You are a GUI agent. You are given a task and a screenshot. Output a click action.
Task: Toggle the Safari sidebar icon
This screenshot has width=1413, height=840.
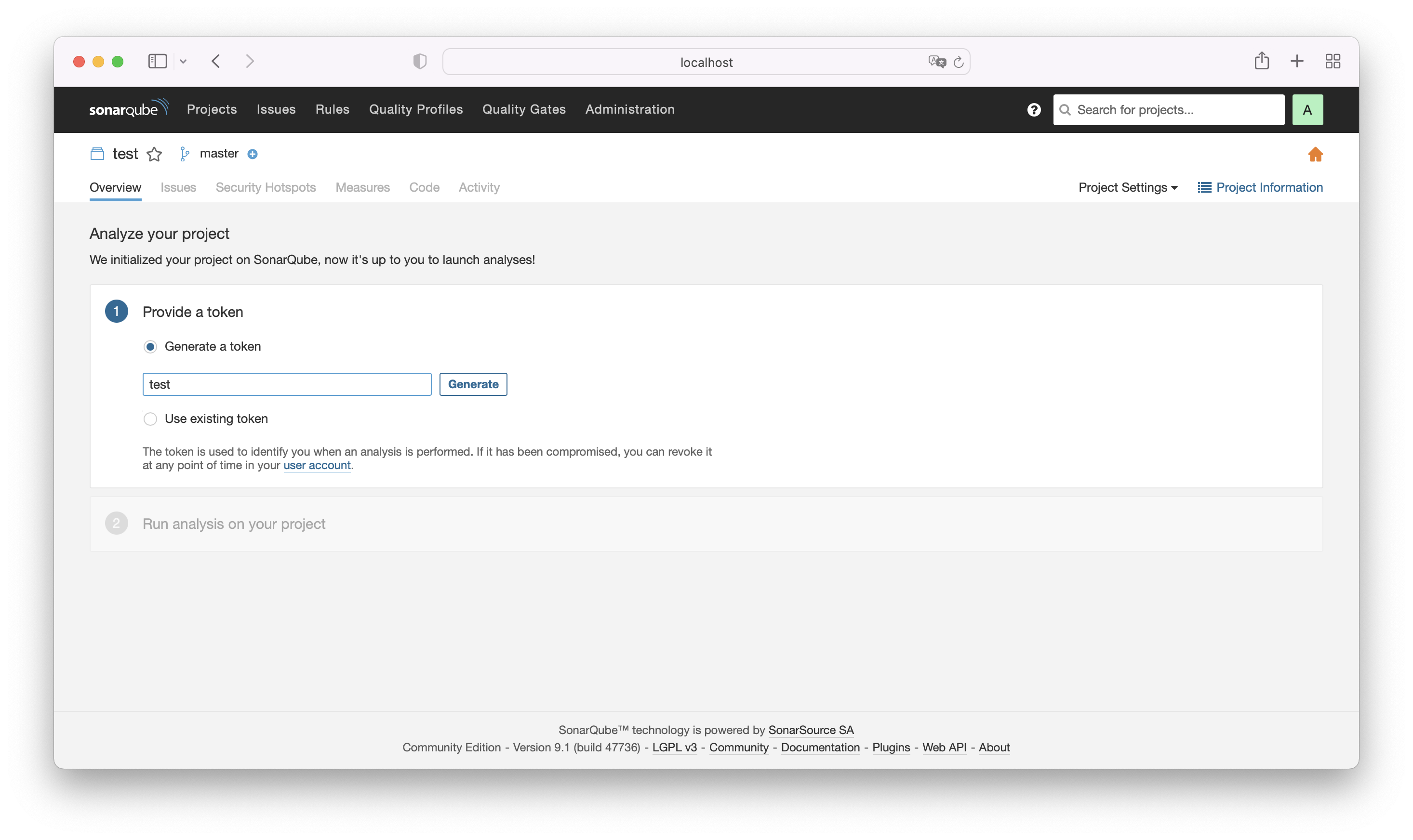[158, 61]
